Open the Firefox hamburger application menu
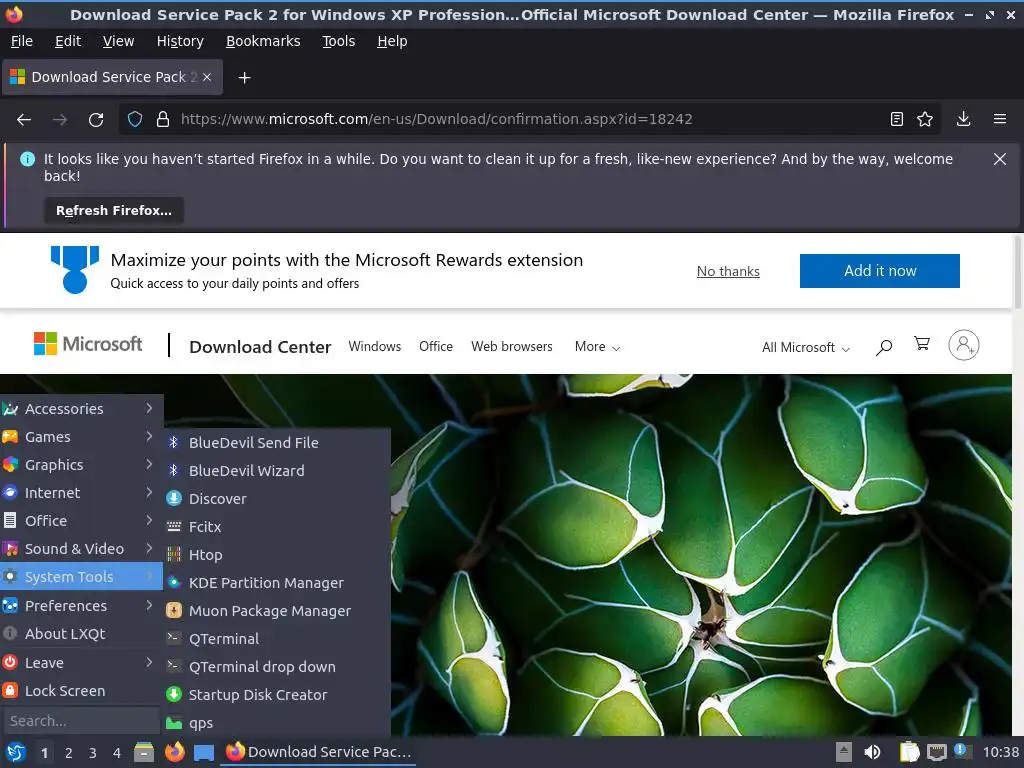1024x768 pixels. point(1000,120)
